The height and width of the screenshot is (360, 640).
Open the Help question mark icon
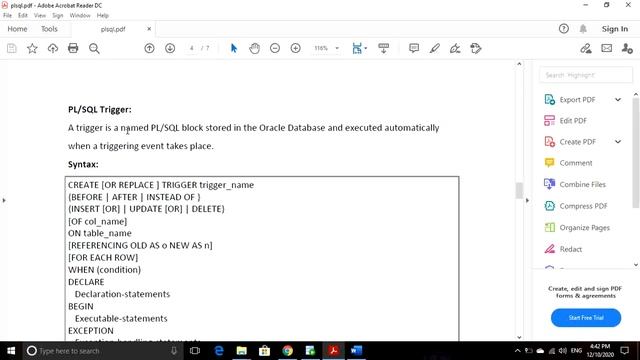click(x=564, y=29)
